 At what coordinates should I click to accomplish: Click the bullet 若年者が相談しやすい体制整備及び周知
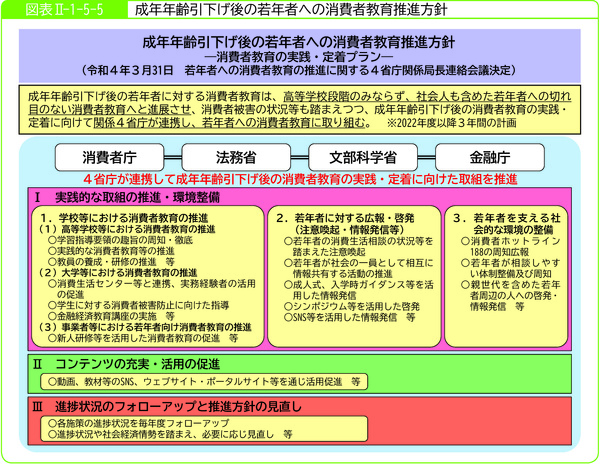coord(510,268)
